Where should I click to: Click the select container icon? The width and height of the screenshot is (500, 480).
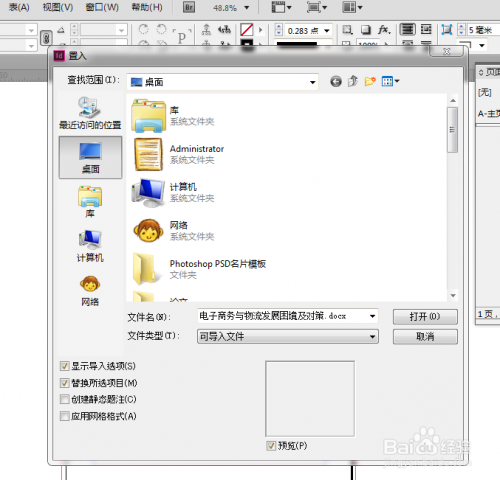[206, 30]
